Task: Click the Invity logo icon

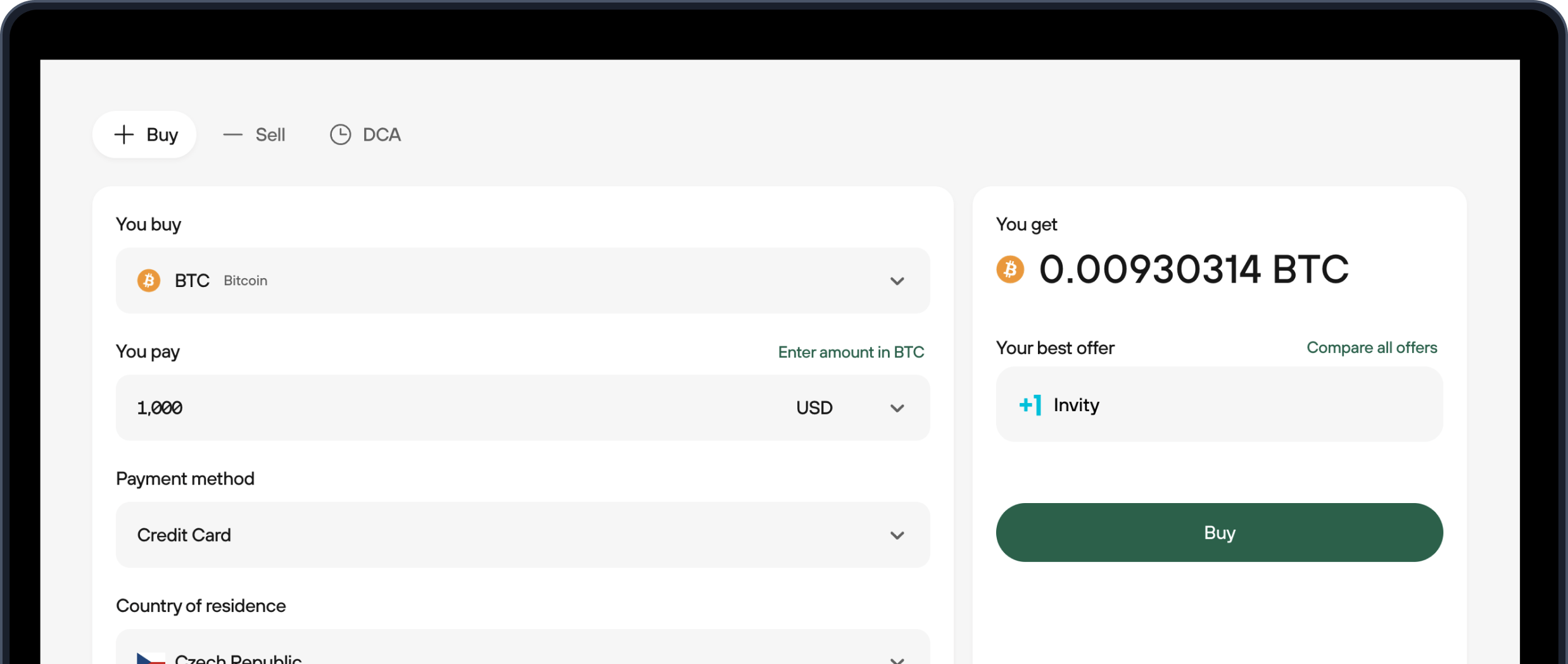Action: pos(1030,405)
